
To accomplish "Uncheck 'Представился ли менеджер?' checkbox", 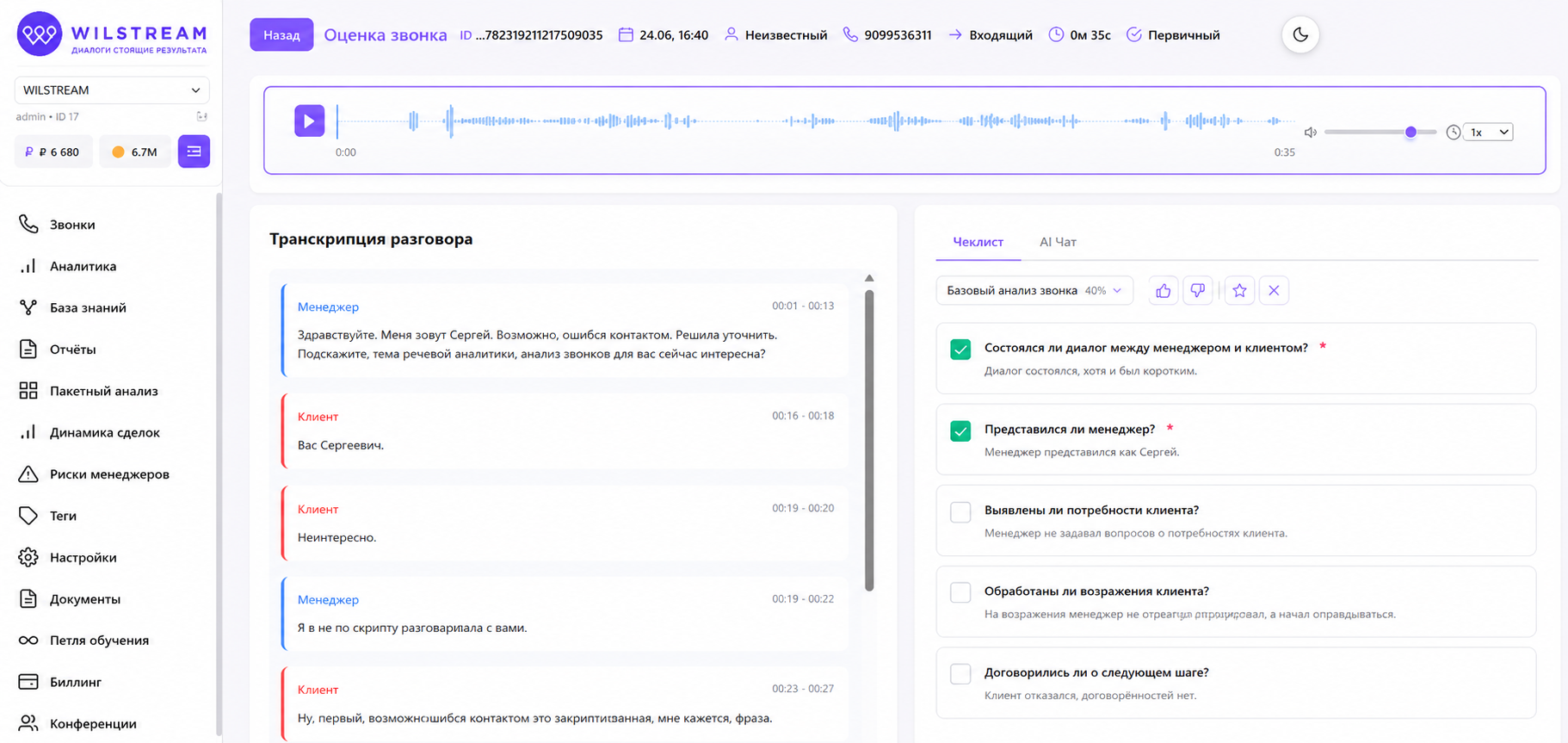I will click(960, 430).
